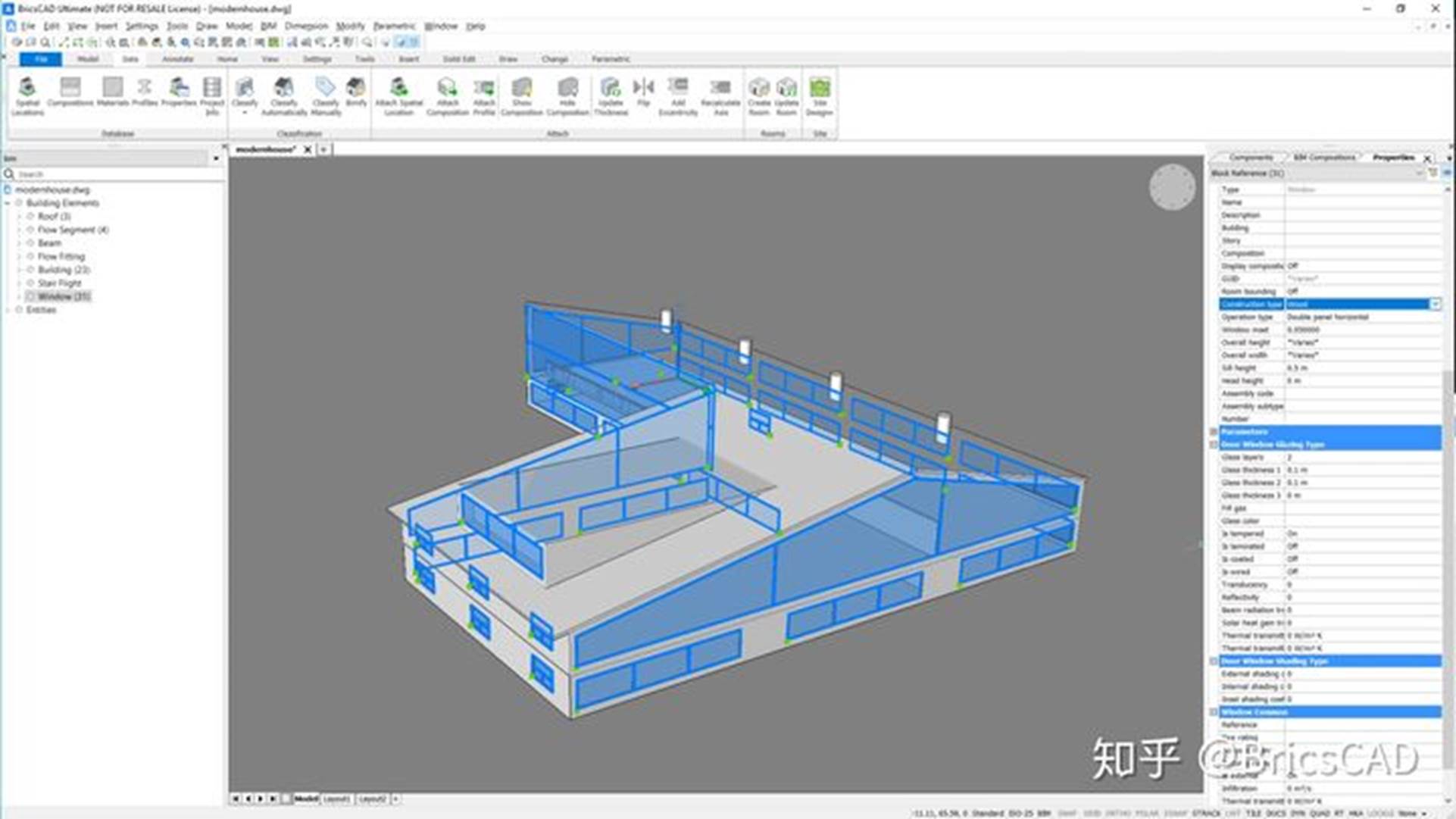Click Add Eccentricity icon

(678, 95)
